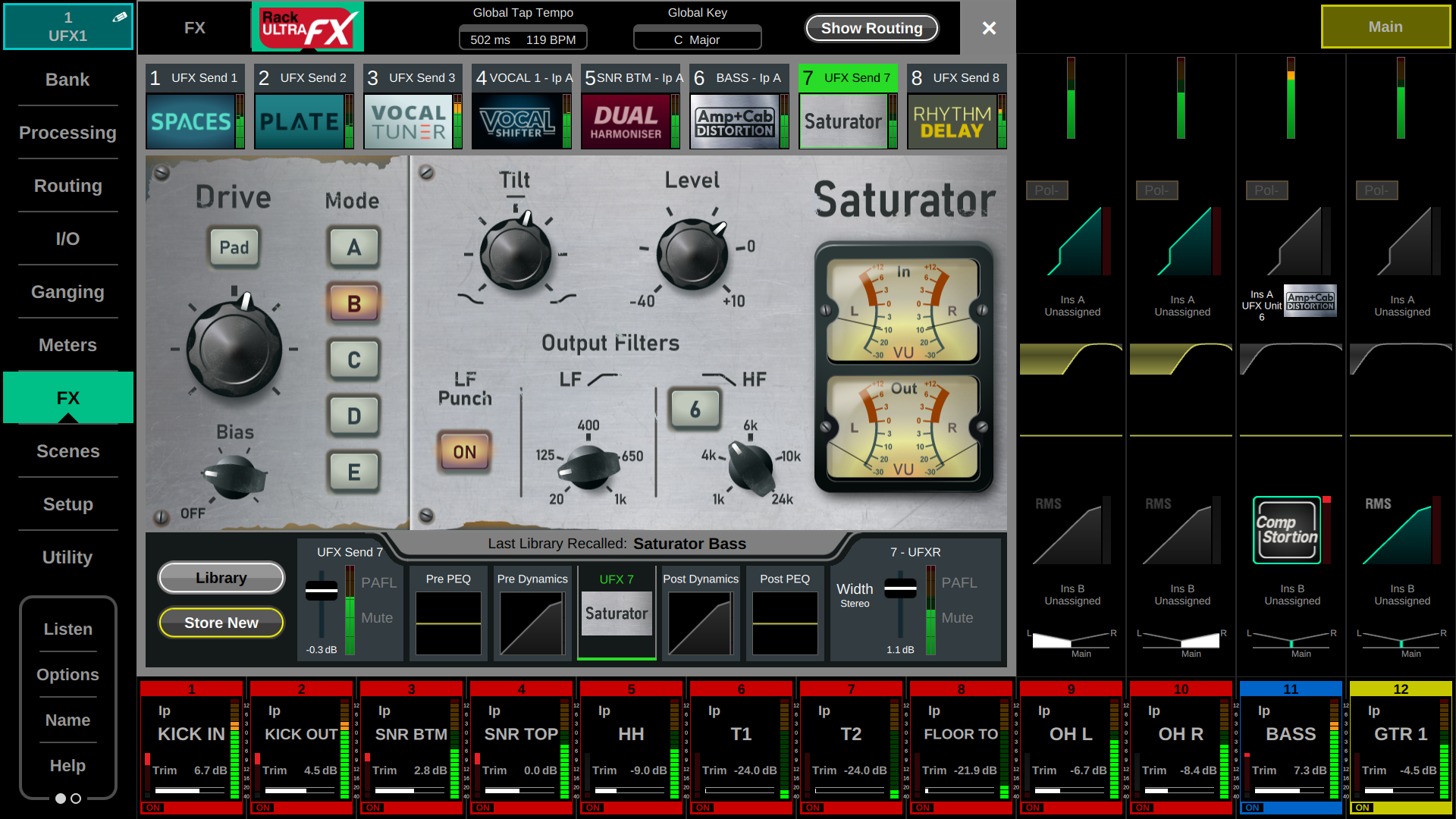Click the HF filter slope 6 selector
Screen dimensions: 1456x819
(x=695, y=409)
